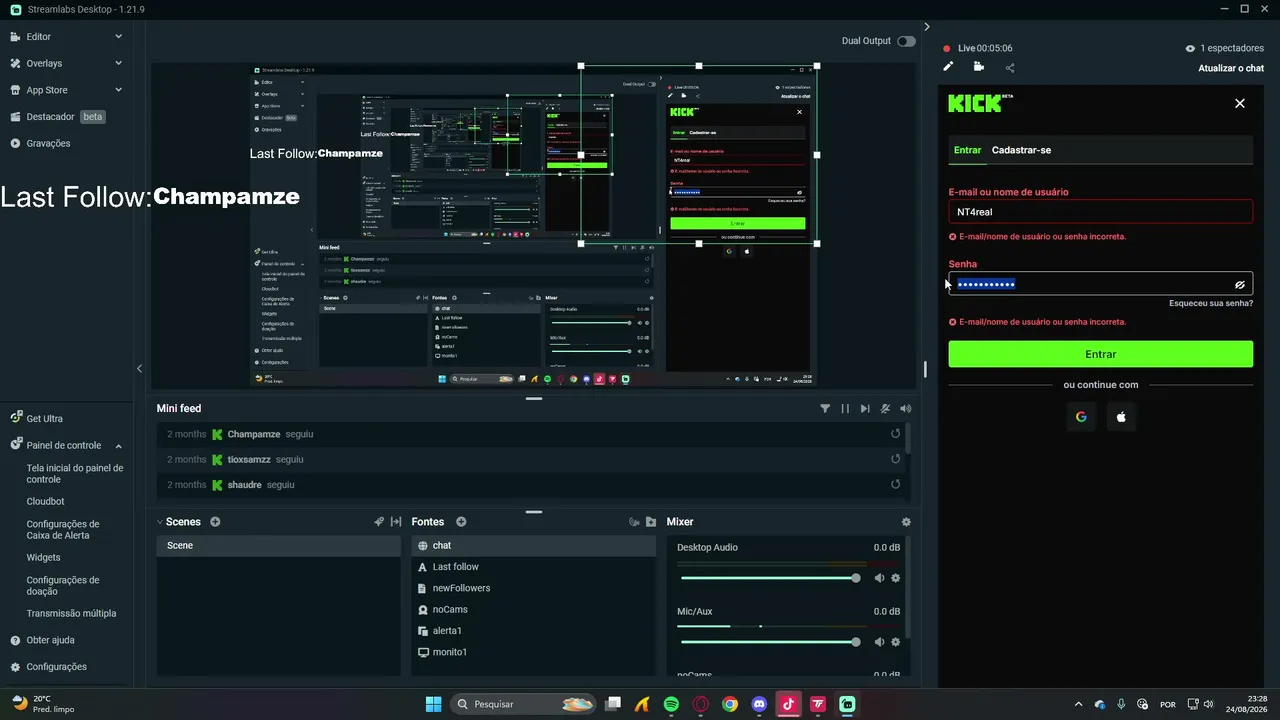Collapse the Painel de controle section
1280x720 pixels.
118,446
